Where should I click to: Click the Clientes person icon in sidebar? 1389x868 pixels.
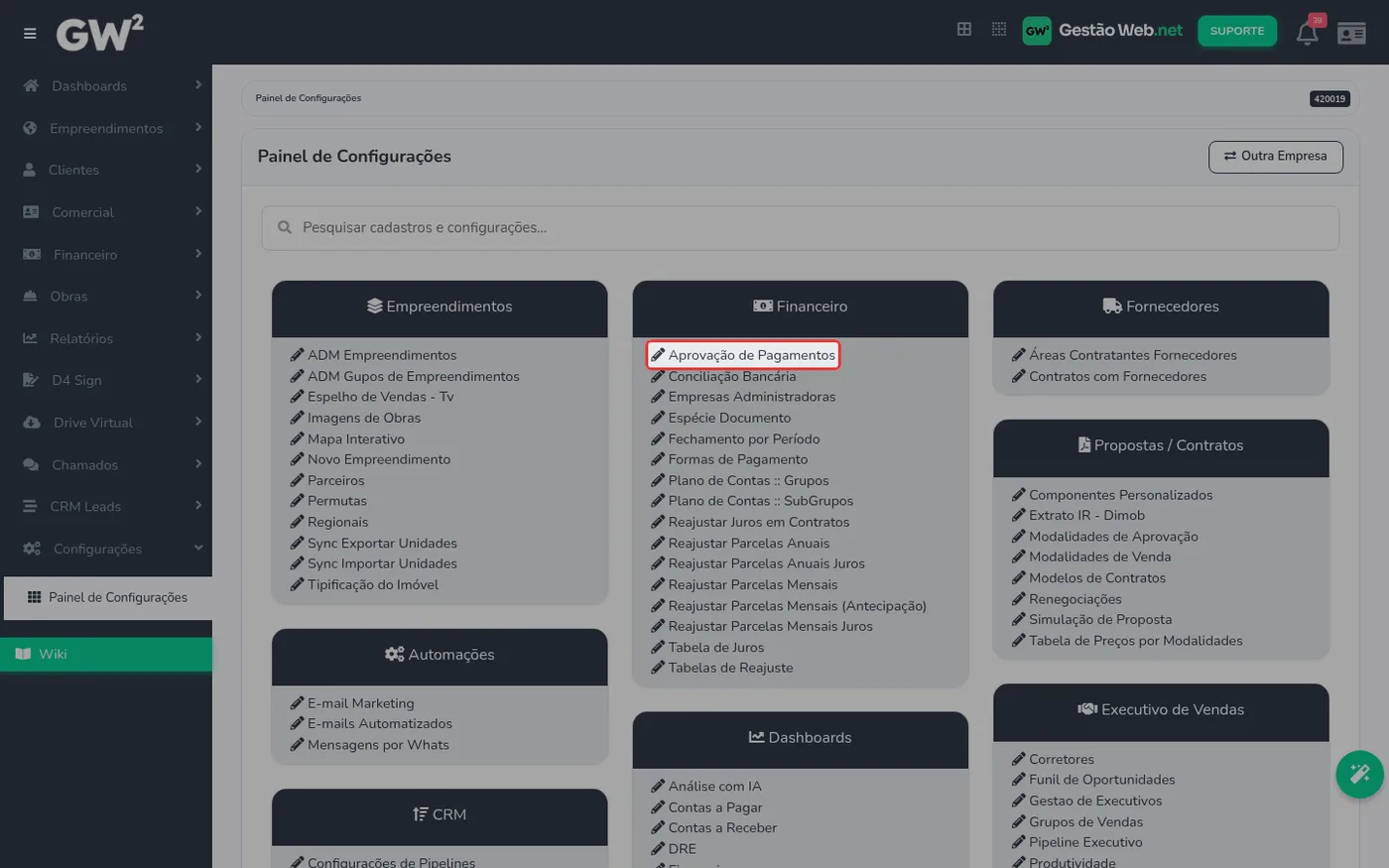30,170
